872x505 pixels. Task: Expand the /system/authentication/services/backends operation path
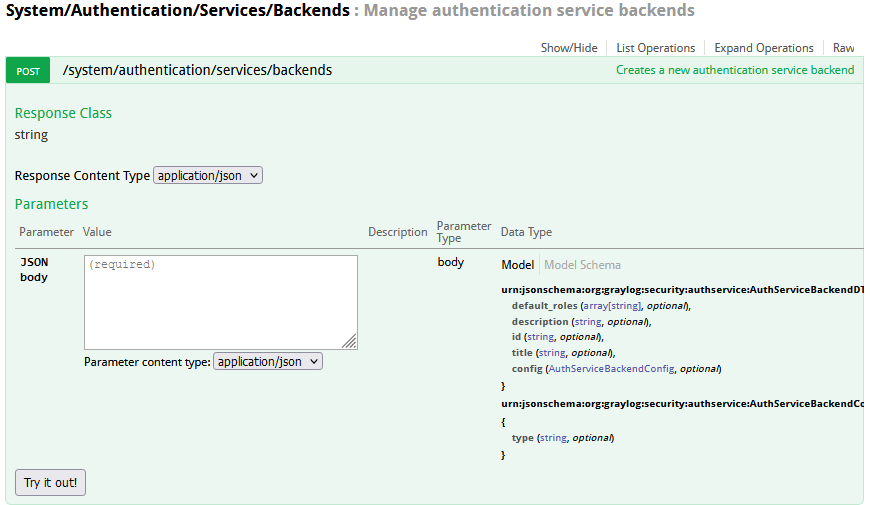point(197,71)
